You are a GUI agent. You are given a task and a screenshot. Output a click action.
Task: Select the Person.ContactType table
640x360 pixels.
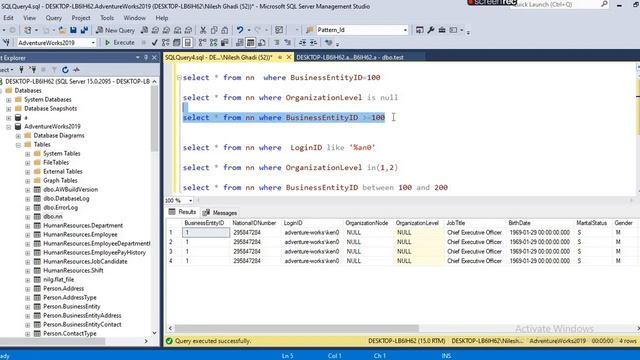(70, 333)
